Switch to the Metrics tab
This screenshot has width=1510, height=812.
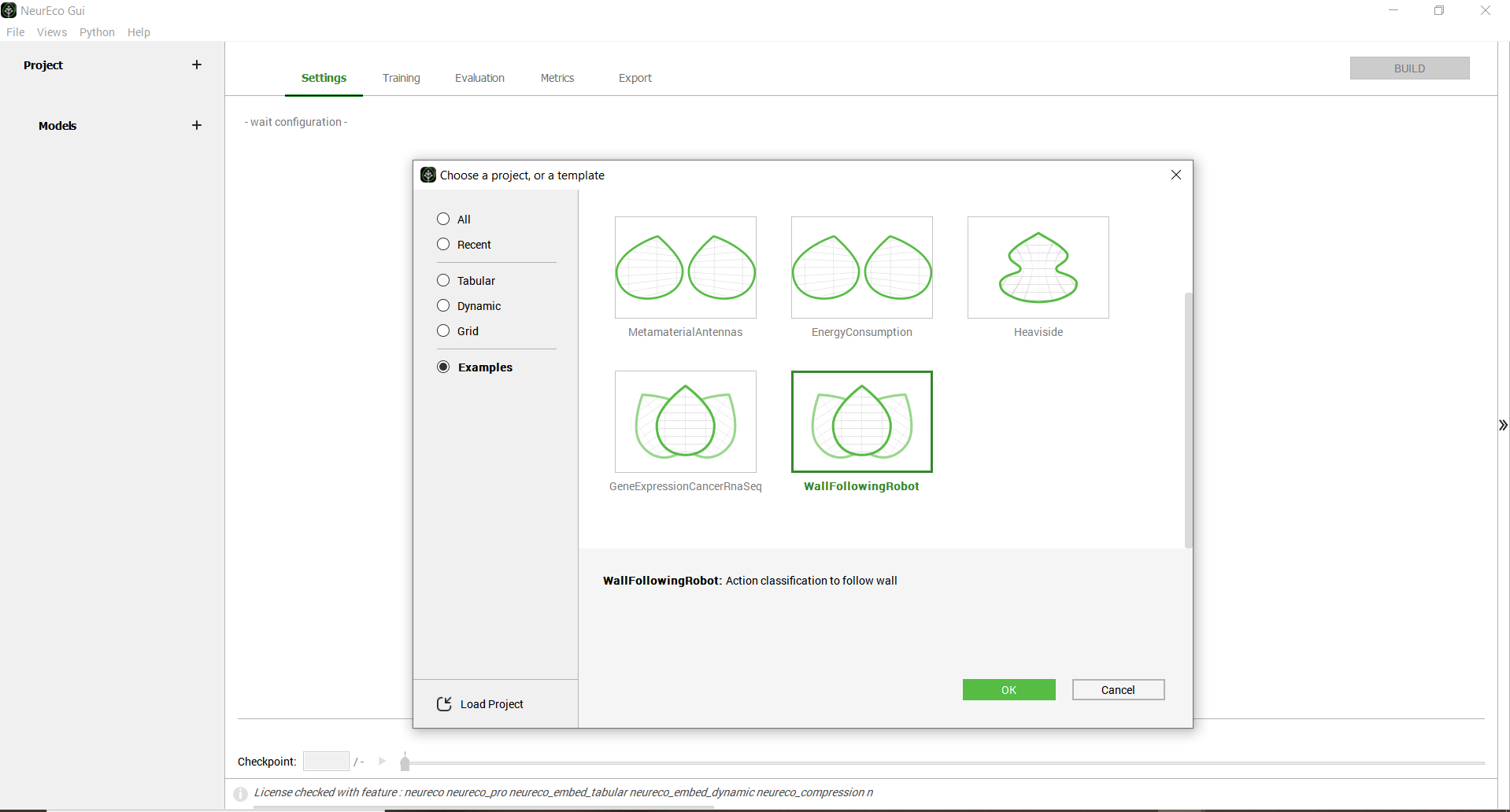click(557, 78)
